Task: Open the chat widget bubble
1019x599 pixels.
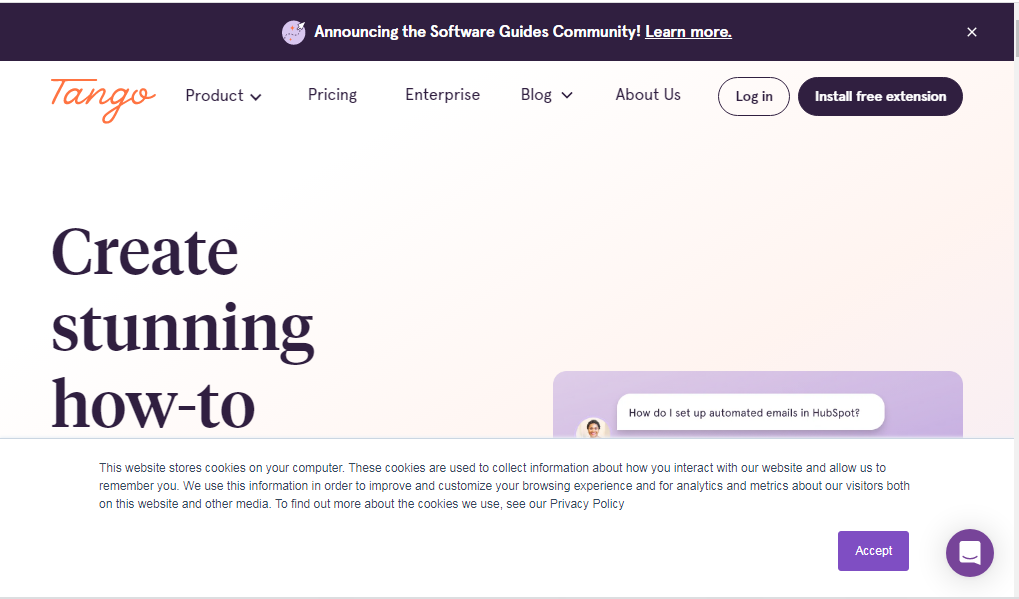Action: tap(969, 553)
